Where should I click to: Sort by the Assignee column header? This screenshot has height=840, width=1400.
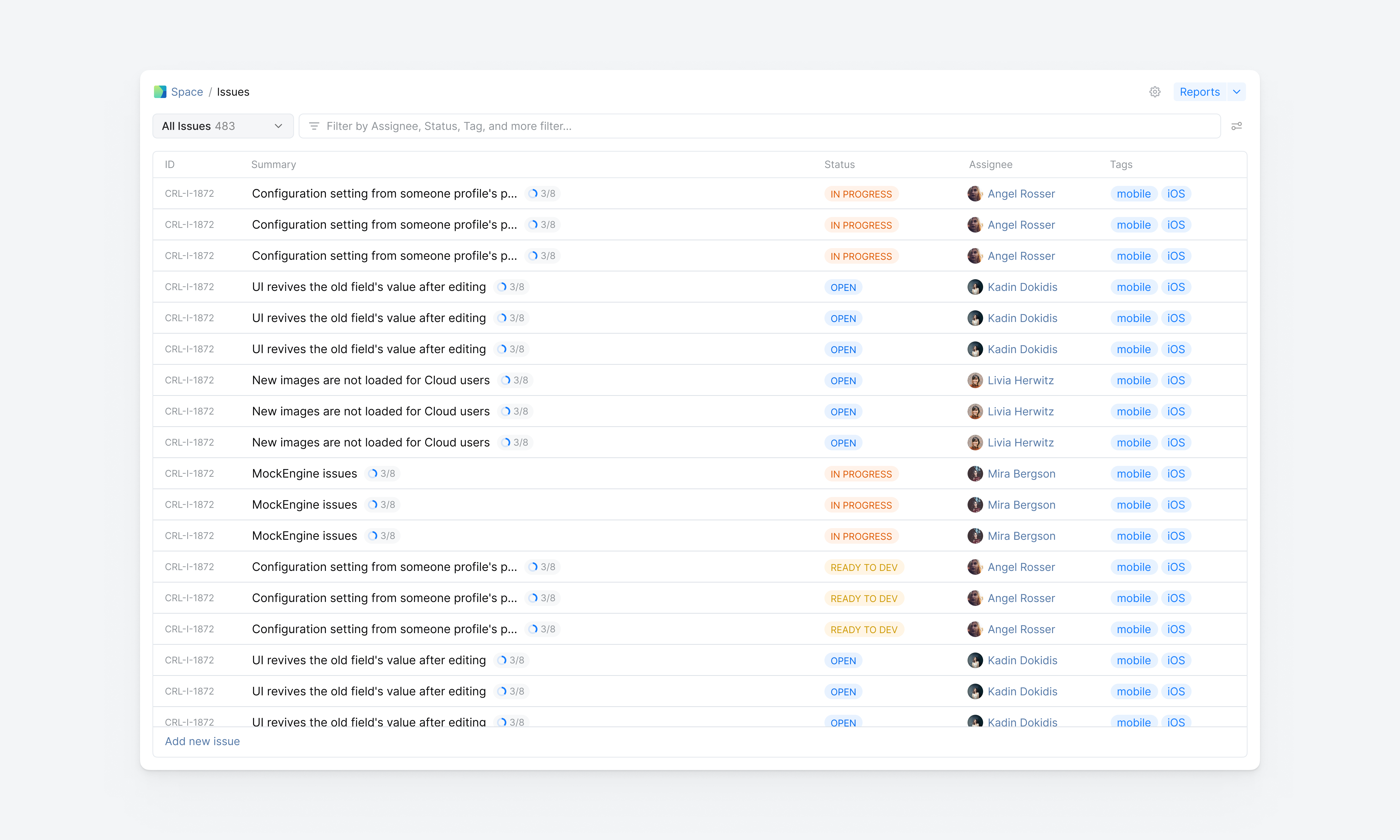990,164
